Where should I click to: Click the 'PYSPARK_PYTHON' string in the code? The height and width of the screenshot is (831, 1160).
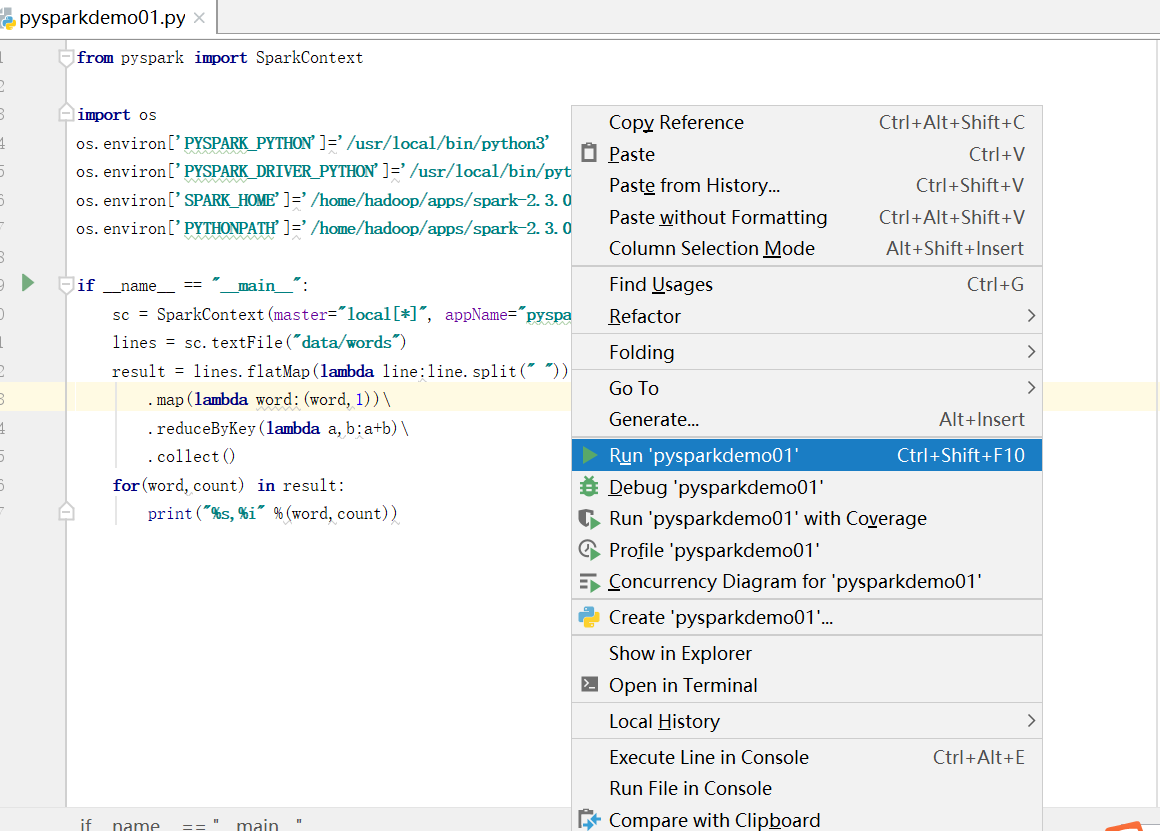click(x=249, y=143)
